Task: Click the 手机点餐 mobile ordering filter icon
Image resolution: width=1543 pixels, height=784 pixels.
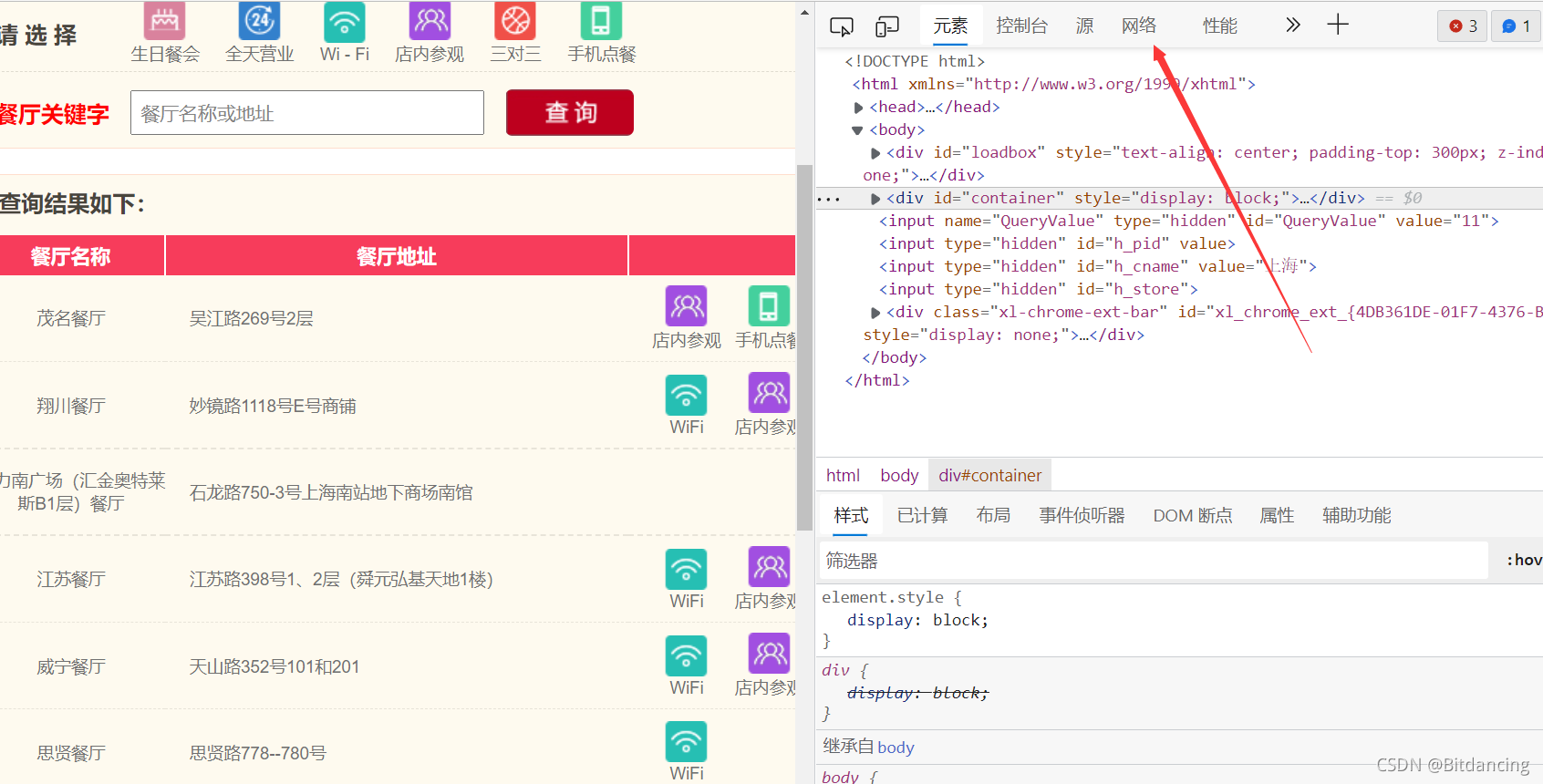Action: tap(601, 21)
